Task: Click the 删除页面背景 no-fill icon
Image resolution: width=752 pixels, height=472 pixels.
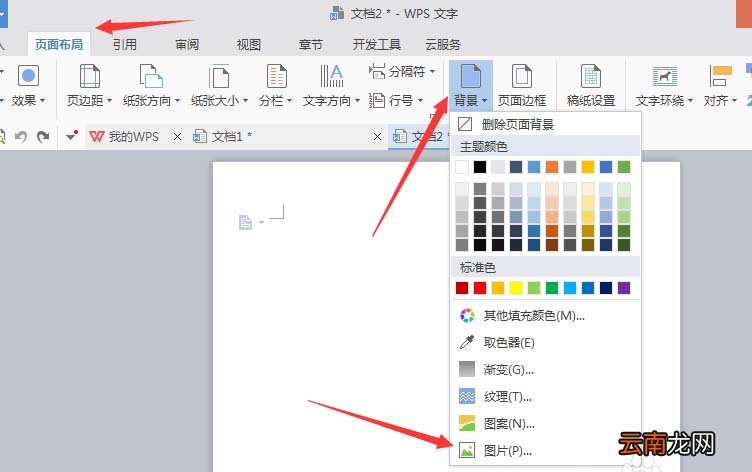Action: pyautogui.click(x=465, y=124)
